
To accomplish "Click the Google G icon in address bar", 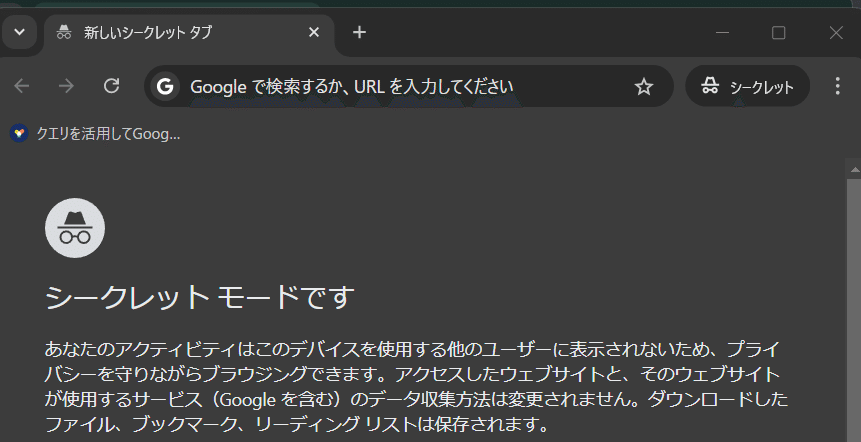I will click(165, 86).
